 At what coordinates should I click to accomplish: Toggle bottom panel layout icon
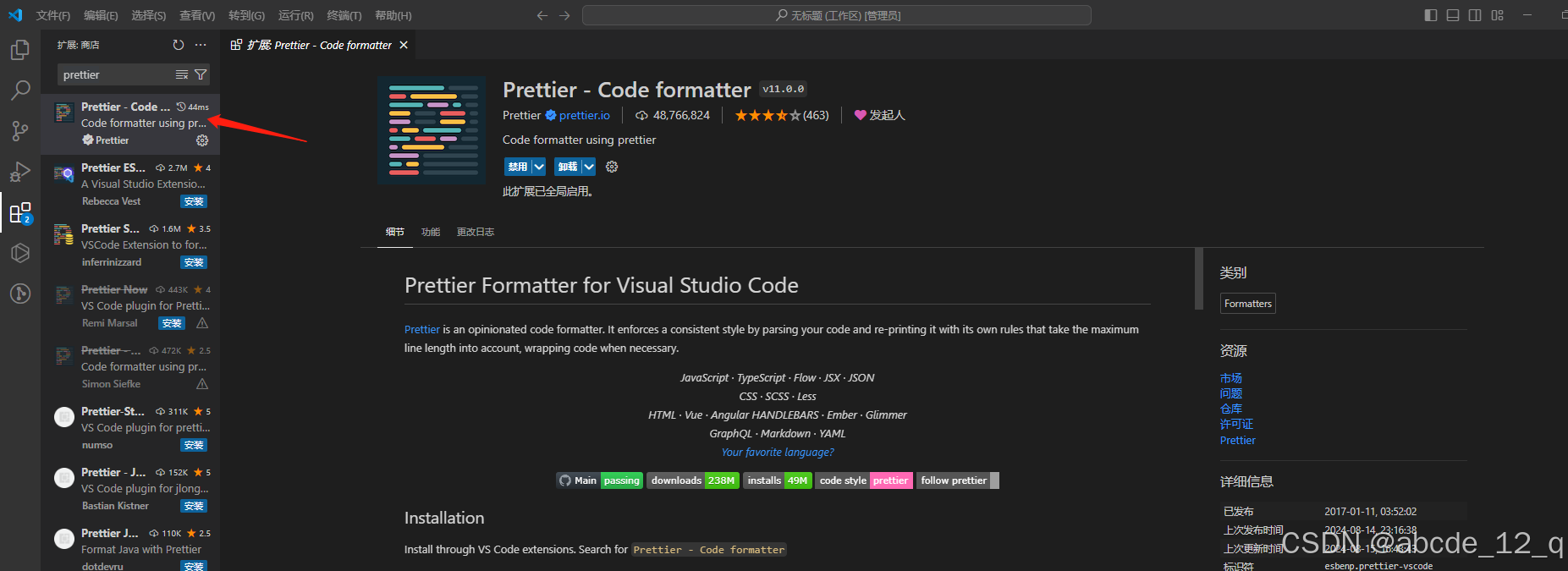(1453, 15)
